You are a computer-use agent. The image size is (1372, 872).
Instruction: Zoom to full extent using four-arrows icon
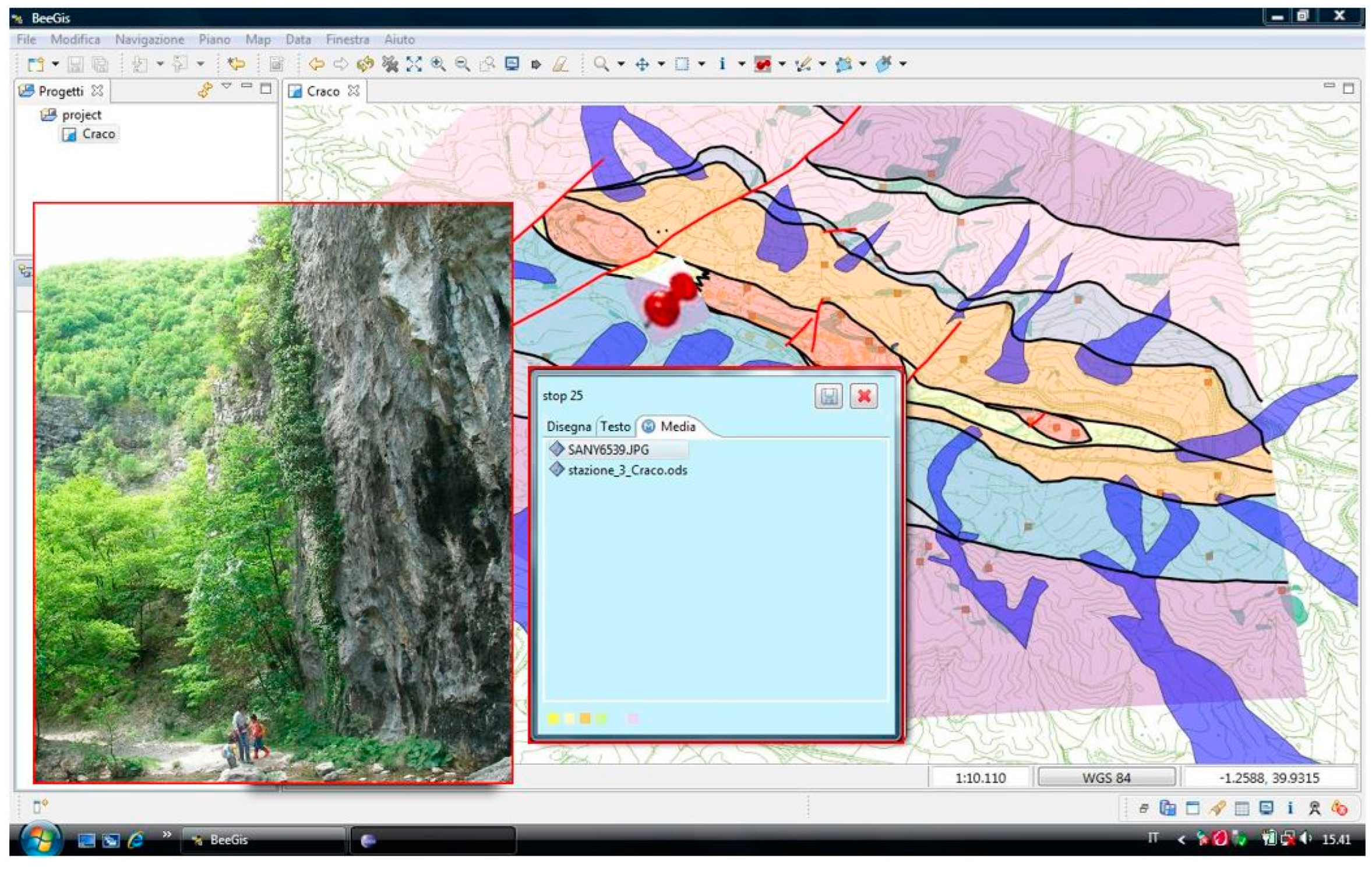414,63
